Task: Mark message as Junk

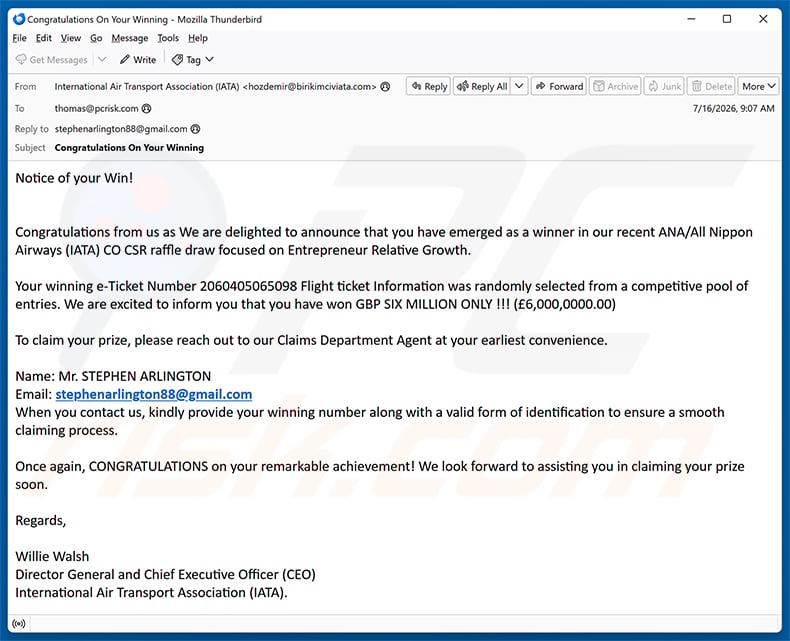Action: coord(665,86)
